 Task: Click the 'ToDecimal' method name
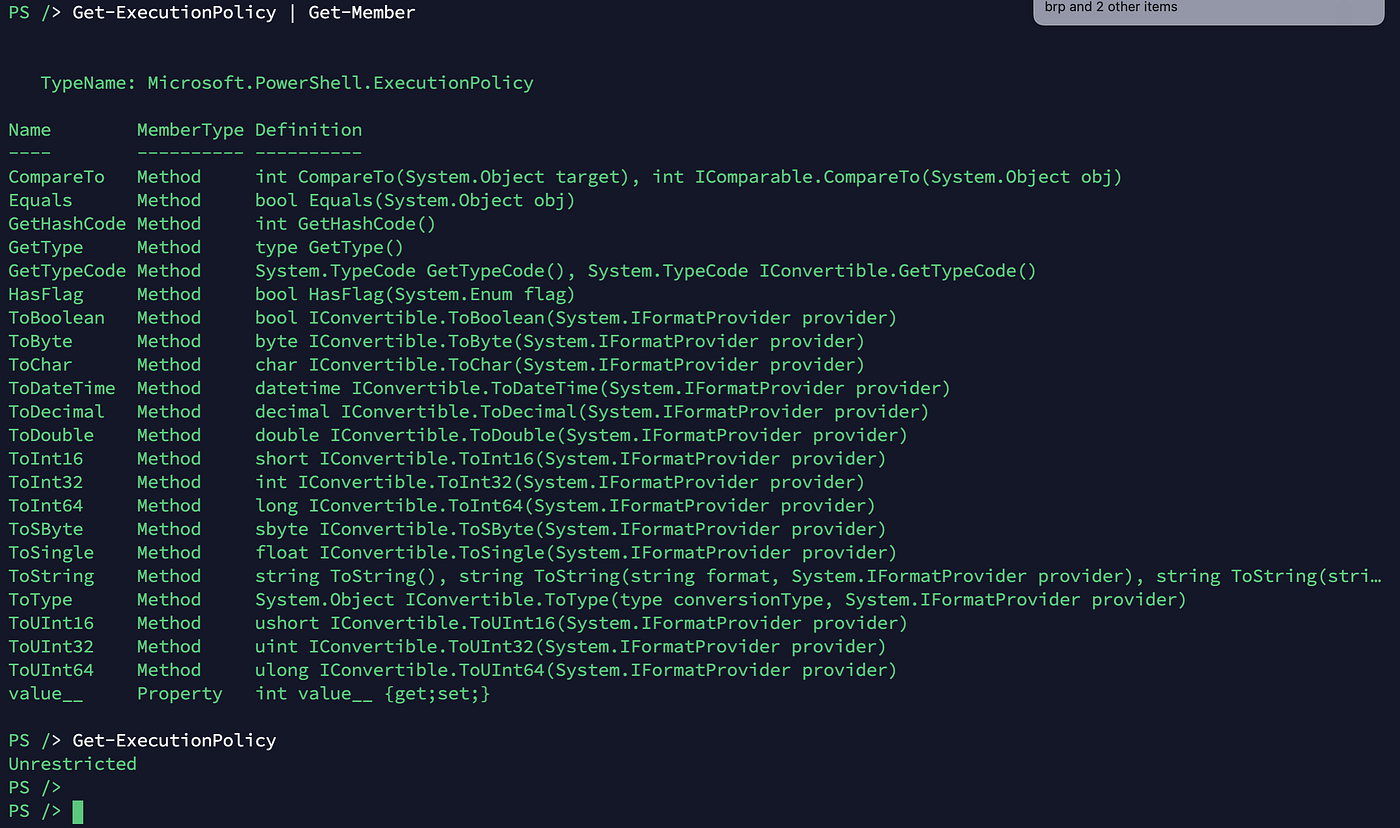pyautogui.click(x=56, y=412)
